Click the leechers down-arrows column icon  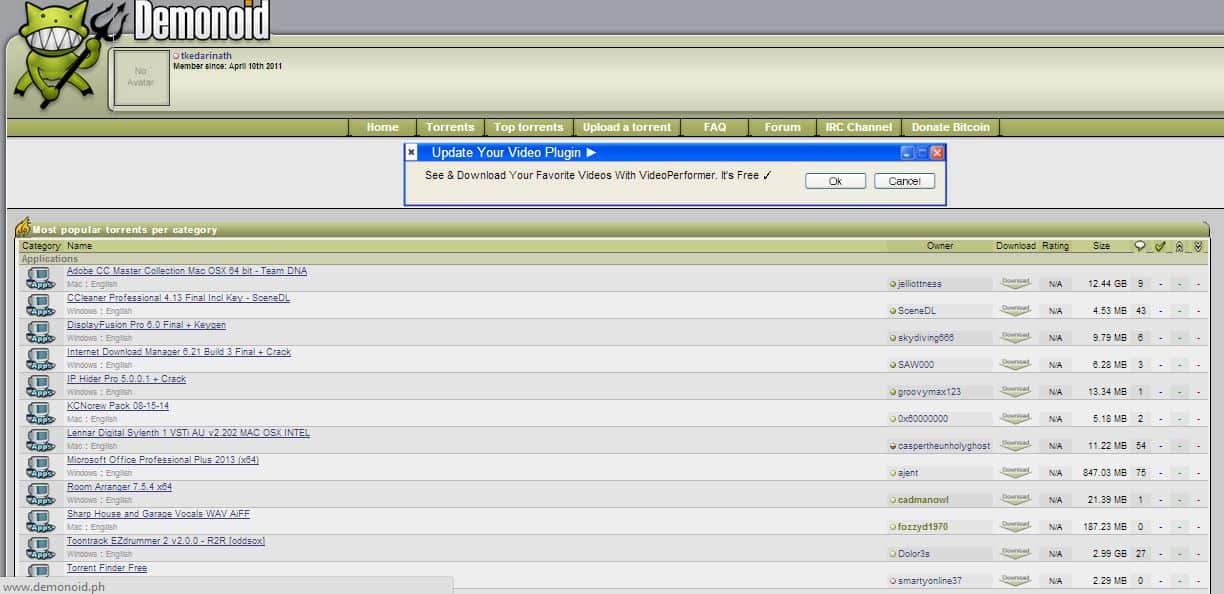click(1198, 246)
